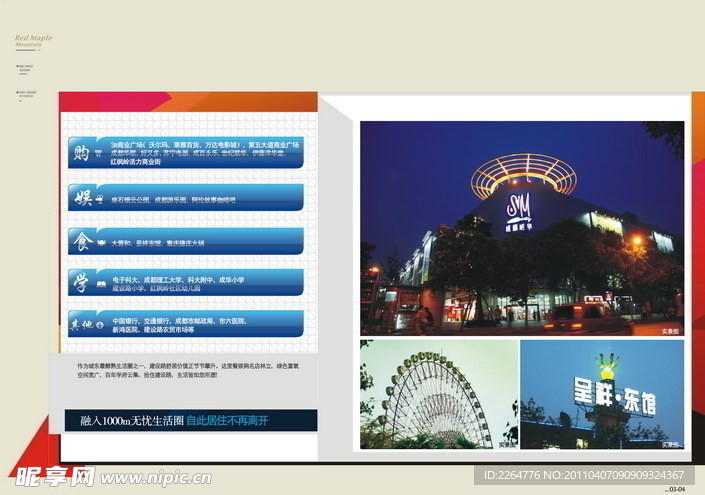Click the glowing ring atop SM building
This screenshot has width=705, height=495.
pyautogui.click(x=523, y=175)
